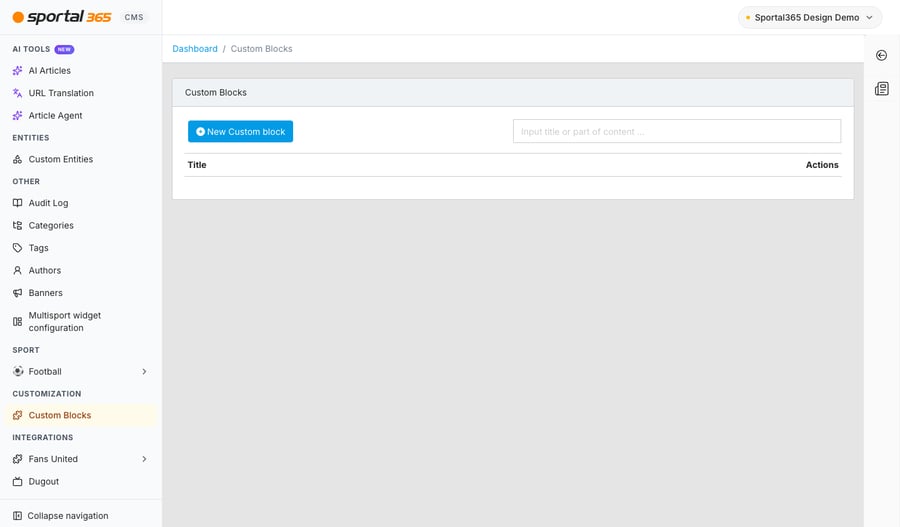Click the URL Translation language icon
This screenshot has width=900, height=527.
pos(18,93)
